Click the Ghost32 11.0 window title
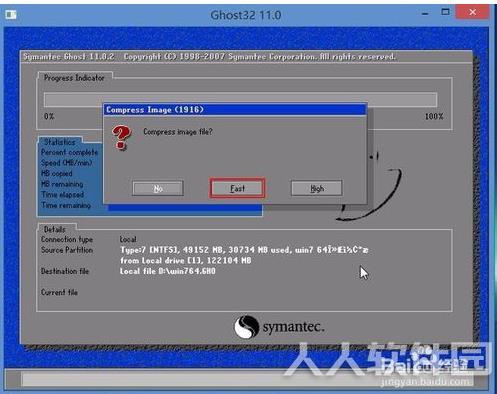The width and height of the screenshot is (497, 394). pos(246,15)
